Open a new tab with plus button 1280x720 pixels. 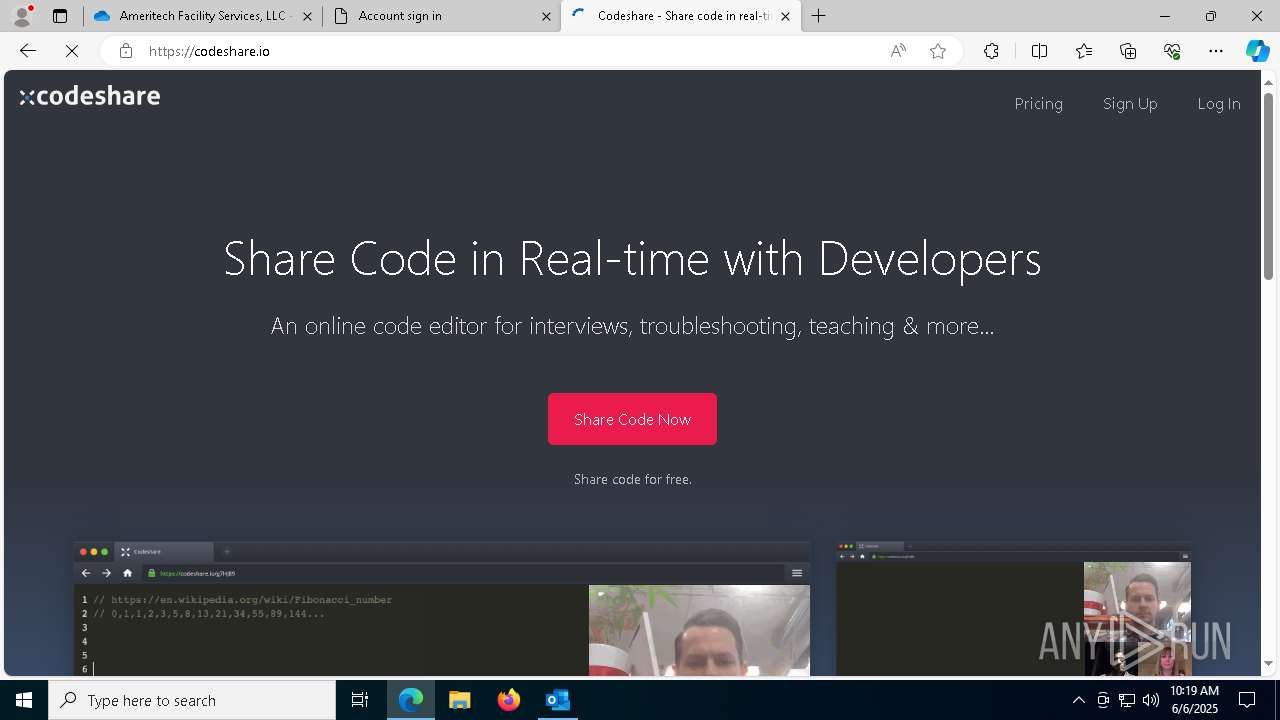point(819,16)
